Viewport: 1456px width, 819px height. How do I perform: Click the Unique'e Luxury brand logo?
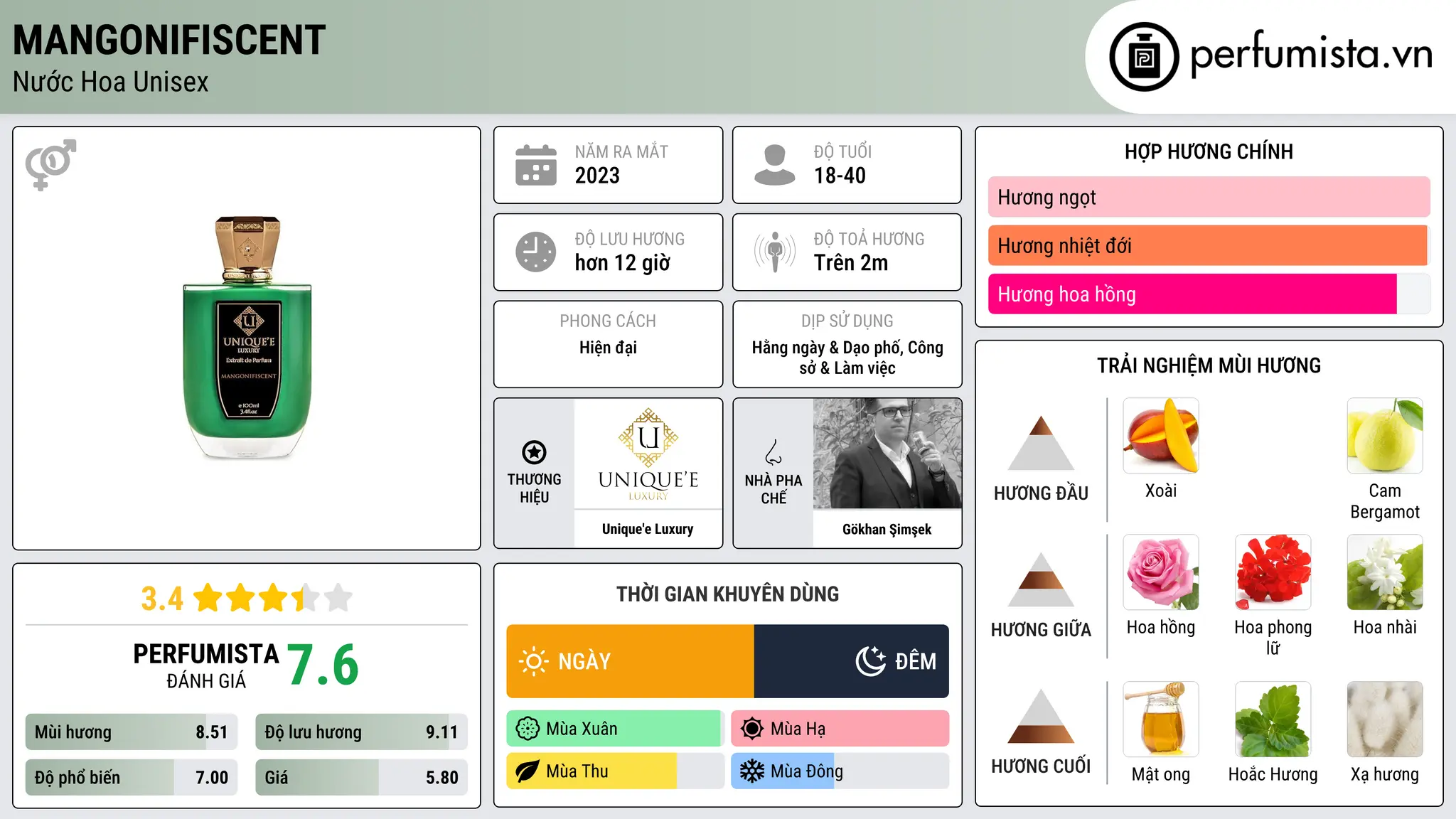pyautogui.click(x=648, y=454)
